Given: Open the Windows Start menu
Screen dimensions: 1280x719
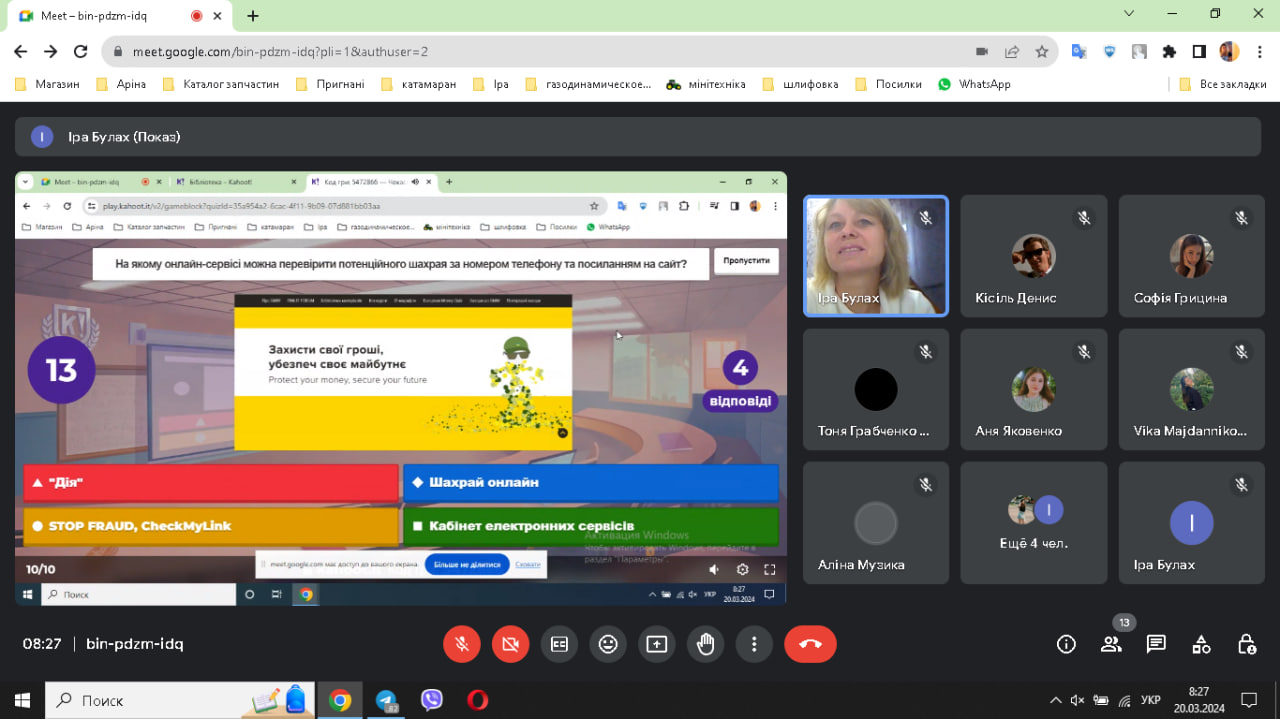Looking at the screenshot, I should point(22,700).
